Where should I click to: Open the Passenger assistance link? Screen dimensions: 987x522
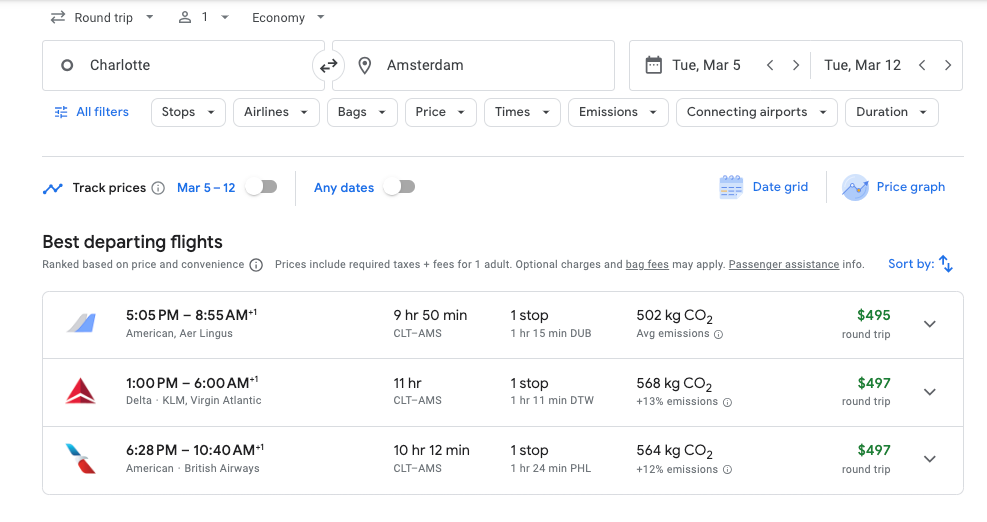[x=783, y=265]
